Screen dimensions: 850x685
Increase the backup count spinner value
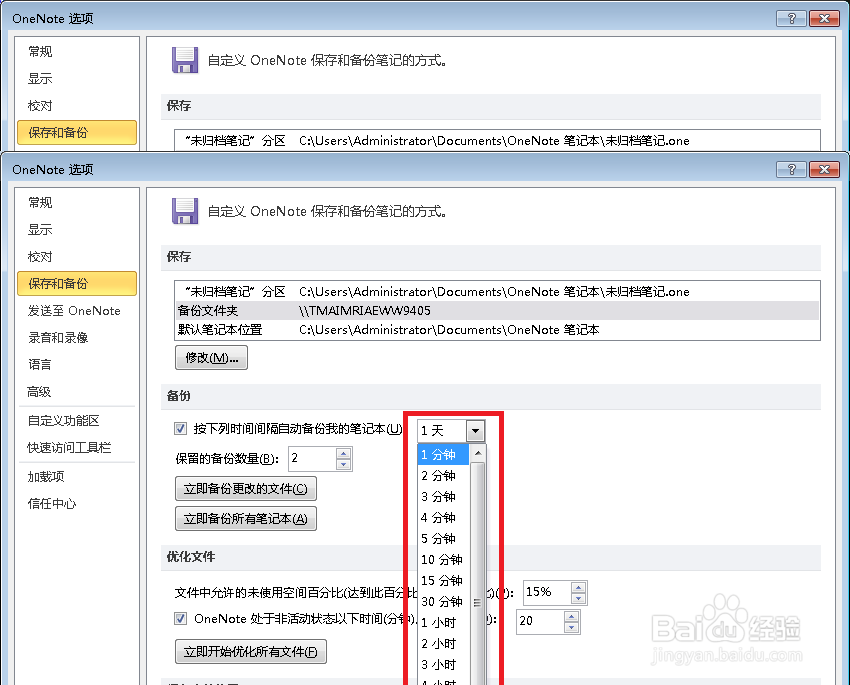(x=344, y=453)
